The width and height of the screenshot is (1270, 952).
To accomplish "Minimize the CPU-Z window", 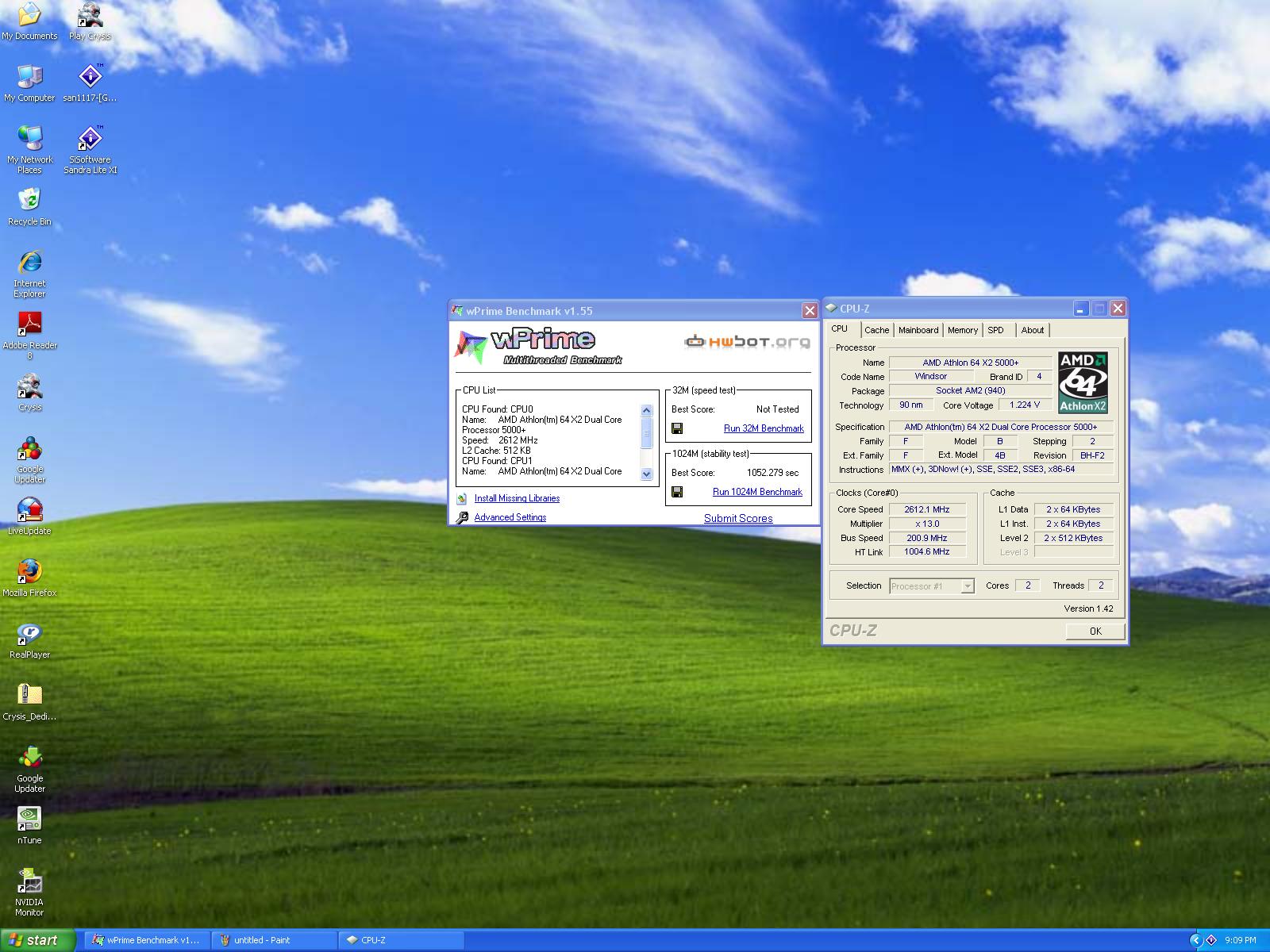I will click(1082, 309).
